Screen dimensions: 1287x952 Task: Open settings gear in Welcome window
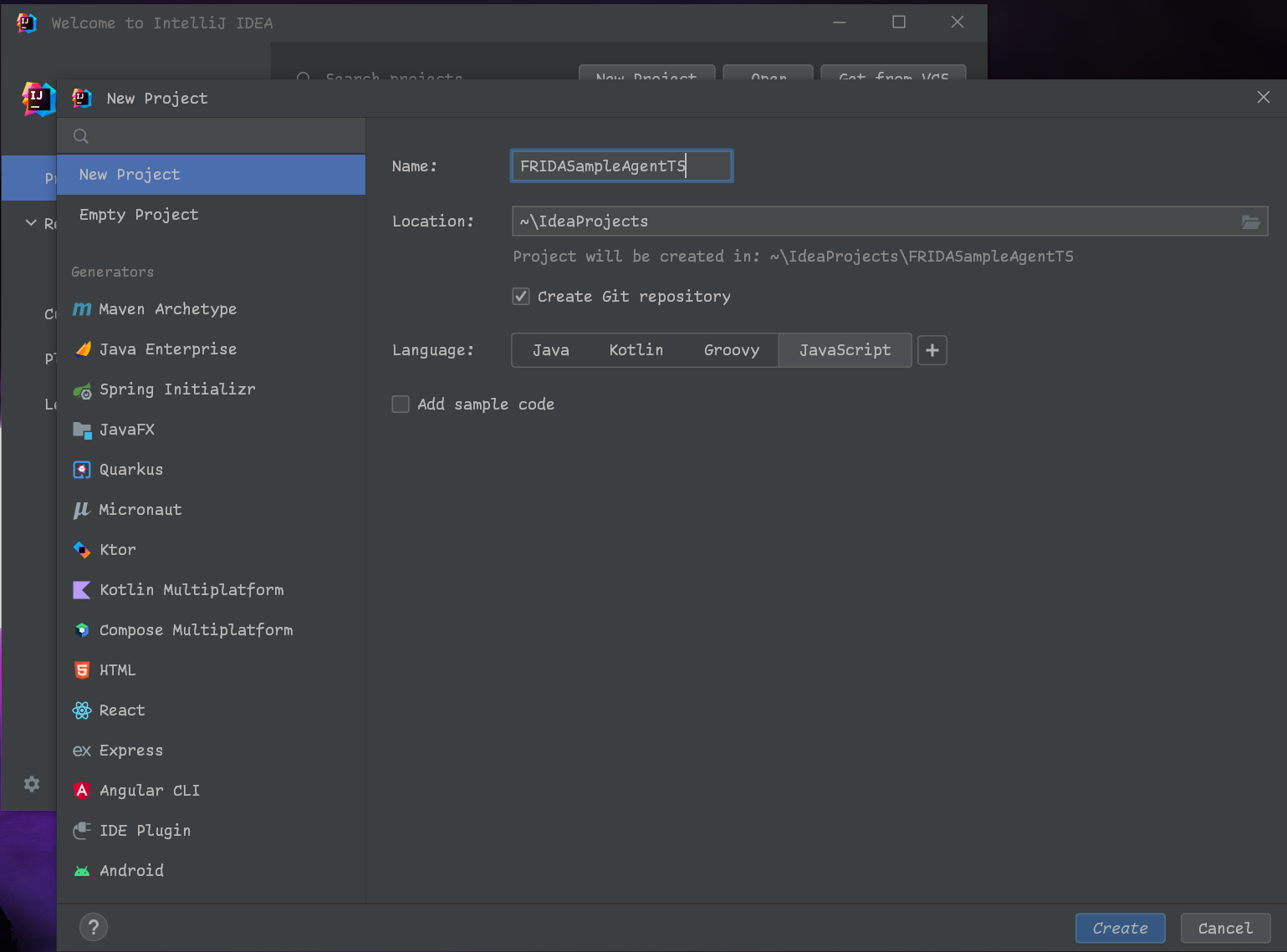pos(32,784)
